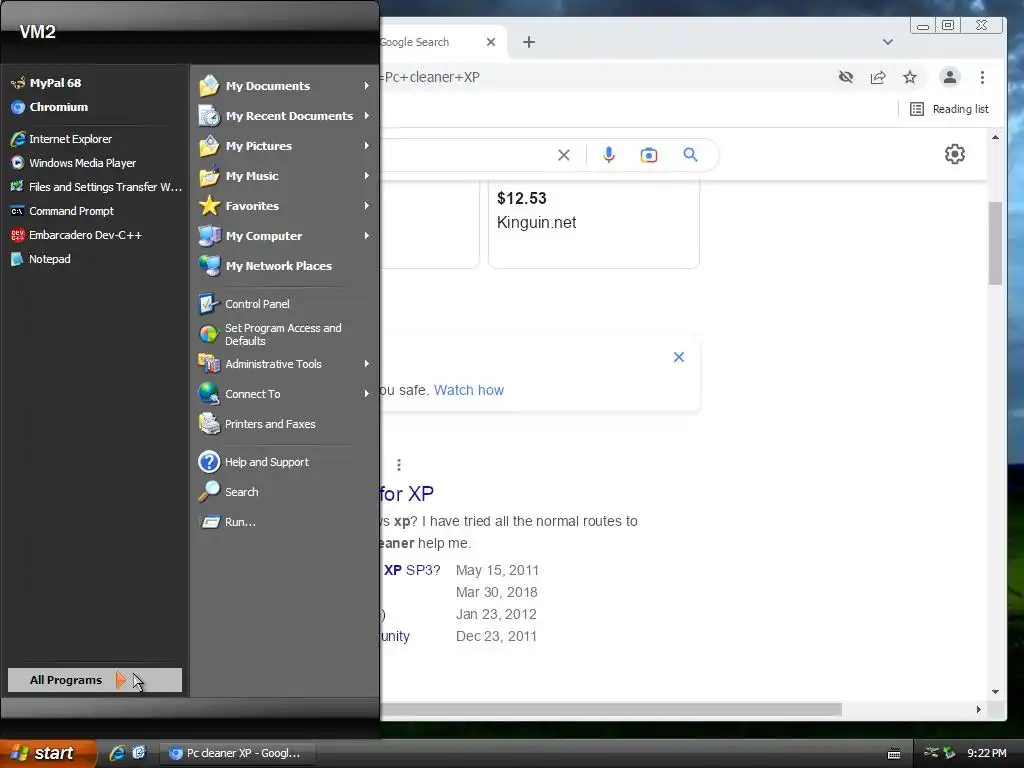Open Chromium's three-dot menu
This screenshot has width=1024, height=768.
(982, 77)
